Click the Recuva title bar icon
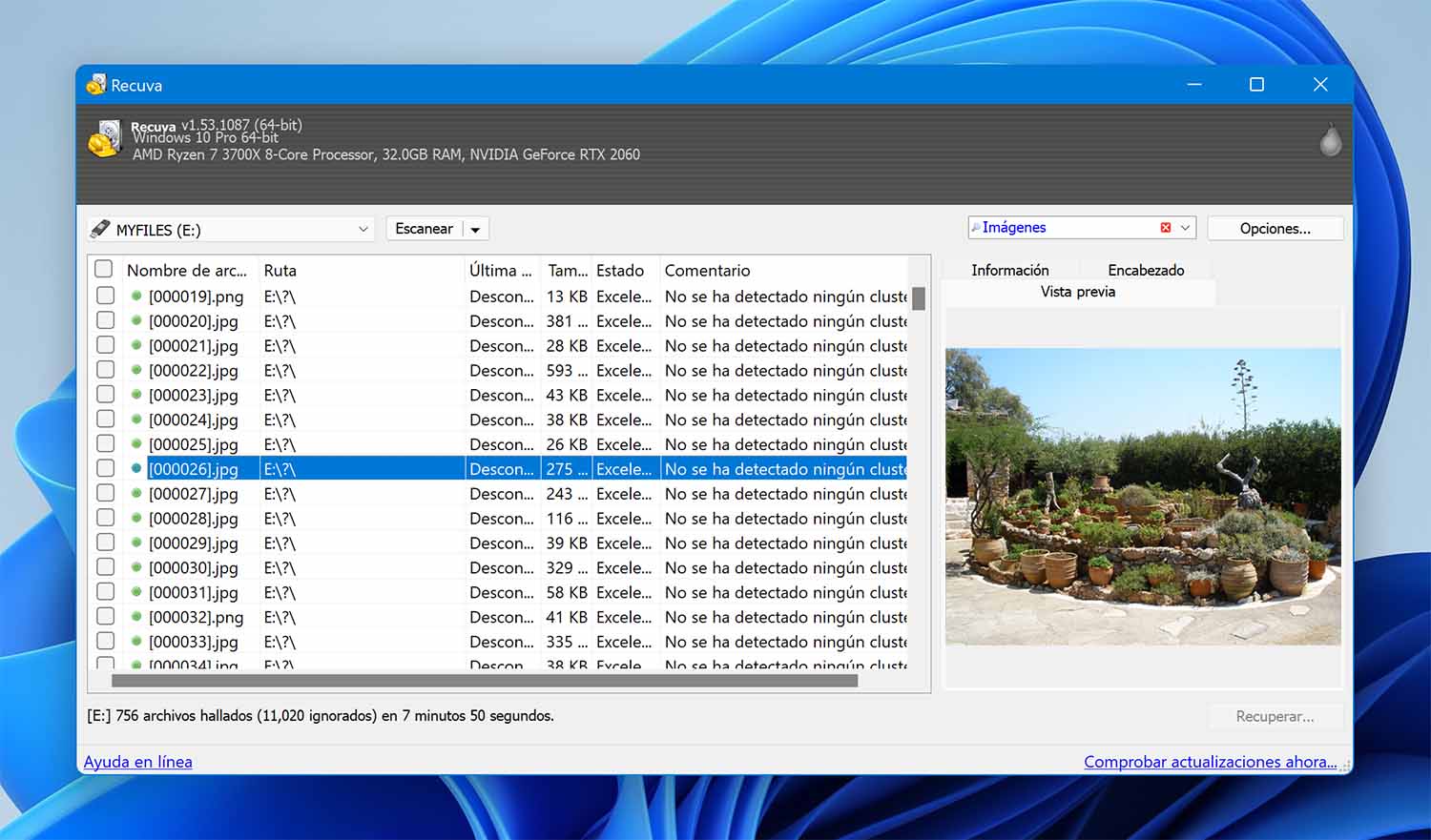The width and height of the screenshot is (1431, 840). click(x=96, y=85)
